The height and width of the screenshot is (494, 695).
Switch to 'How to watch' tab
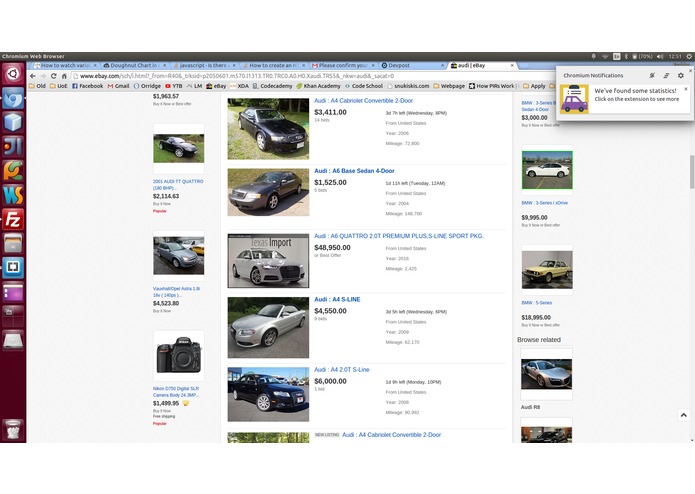65,65
